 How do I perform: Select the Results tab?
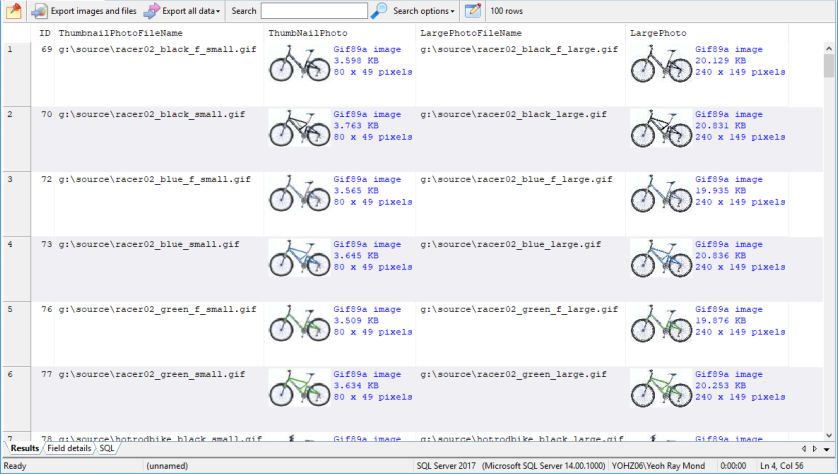pyautogui.click(x=24, y=449)
